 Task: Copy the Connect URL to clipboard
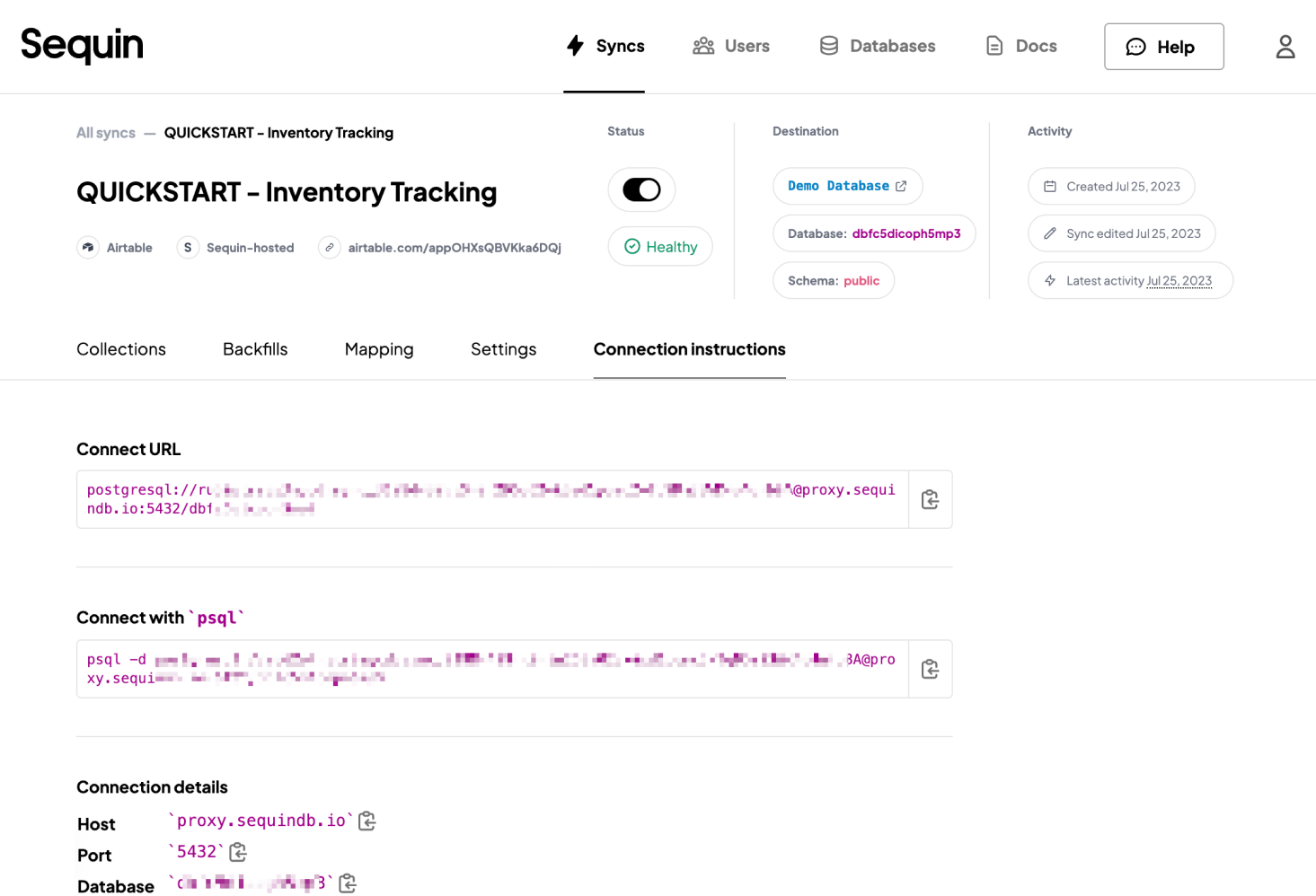point(930,499)
